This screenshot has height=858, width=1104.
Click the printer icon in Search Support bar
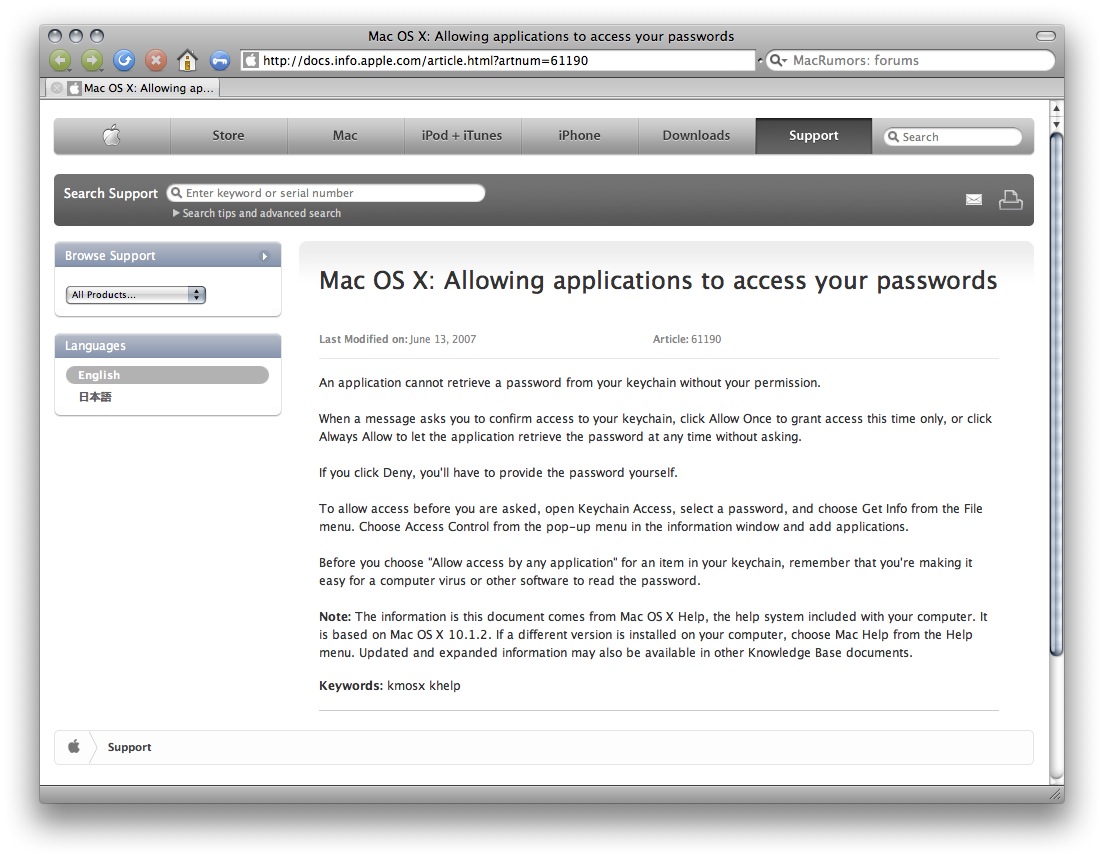click(x=1010, y=200)
